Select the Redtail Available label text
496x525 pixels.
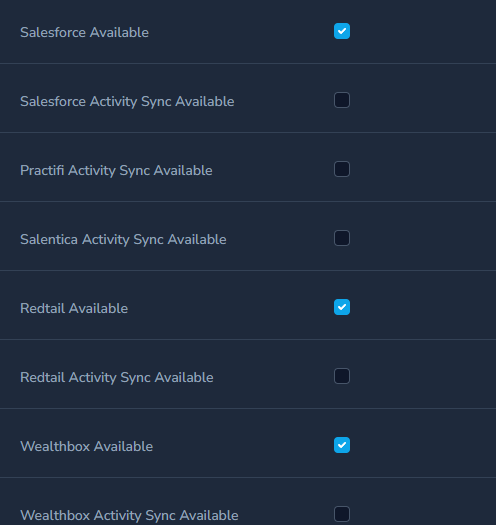[74, 308]
